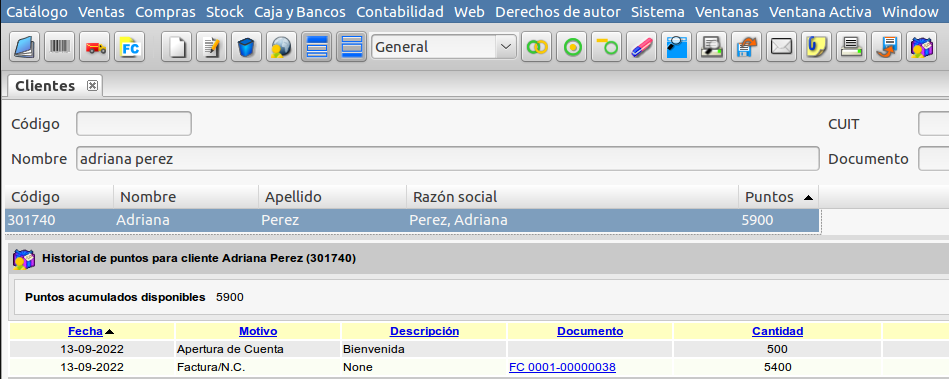Click the blank new document icon
949x379 pixels.
pos(176,47)
